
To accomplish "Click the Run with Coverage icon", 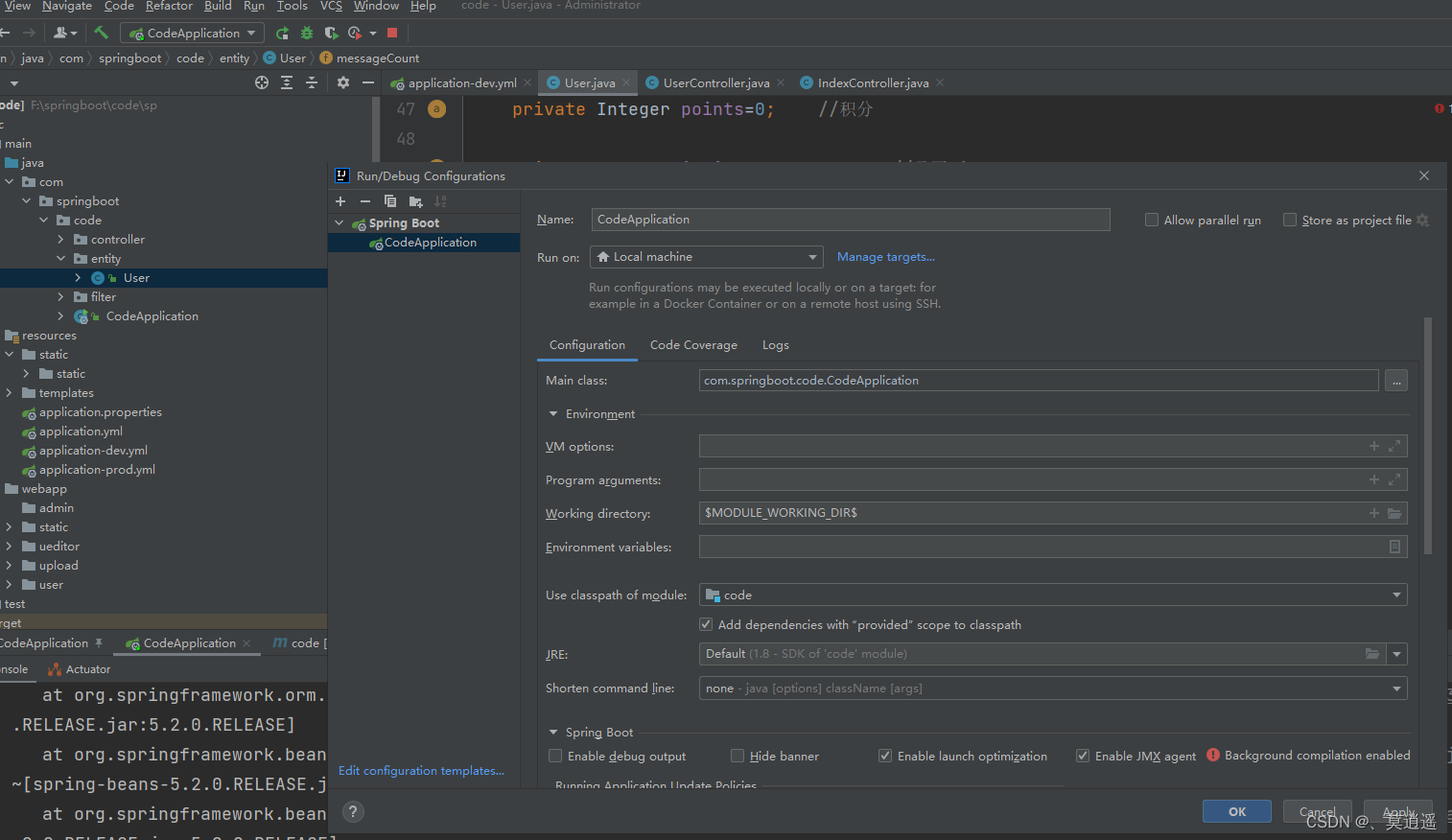I will point(331,33).
